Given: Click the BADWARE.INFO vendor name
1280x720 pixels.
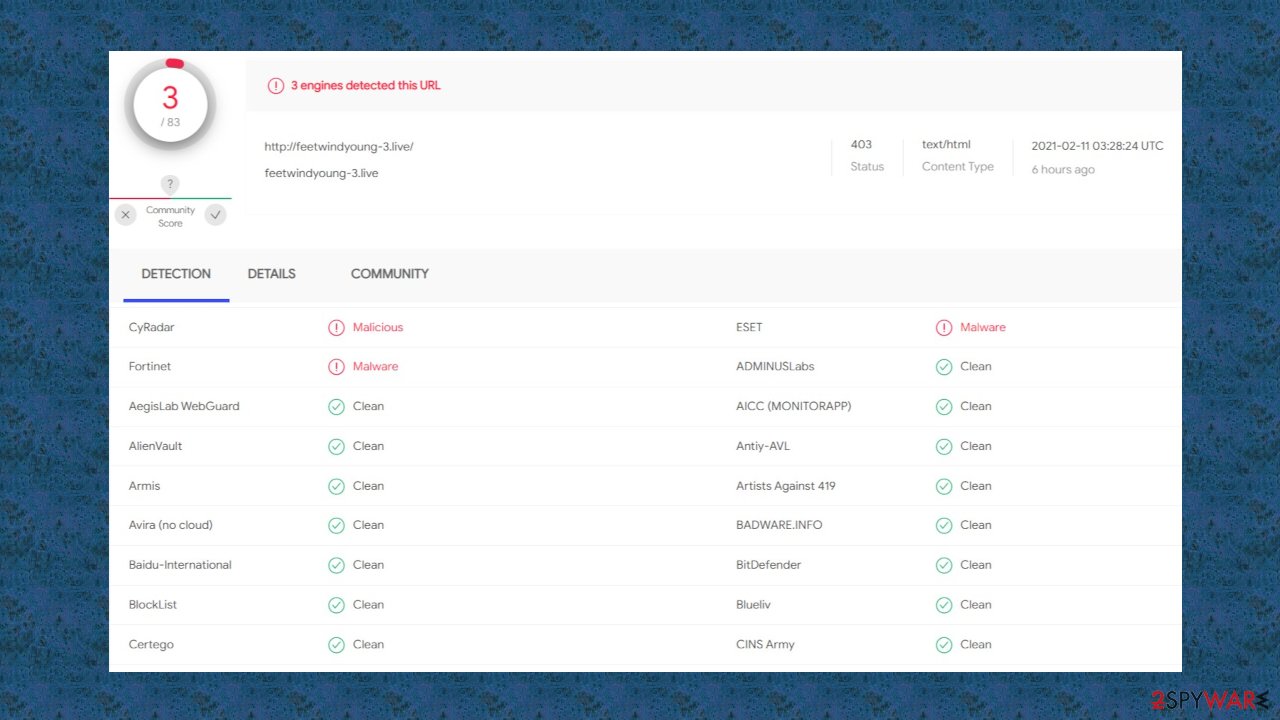Looking at the screenshot, I should click(779, 526).
